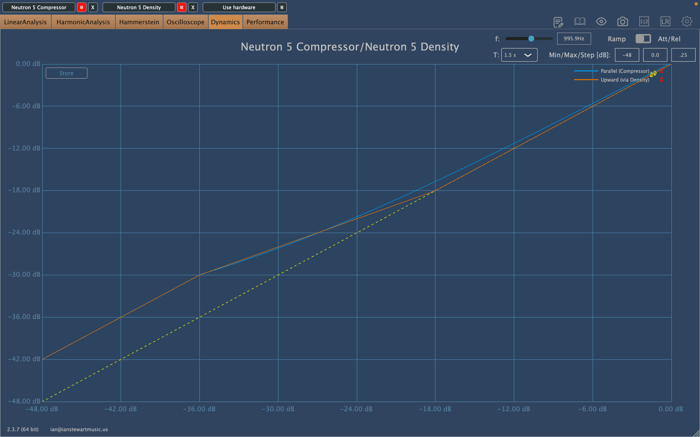Screen dimensions: 700x437
Task: Click the -18.00 dB x-axis label
Action: click(435, 409)
